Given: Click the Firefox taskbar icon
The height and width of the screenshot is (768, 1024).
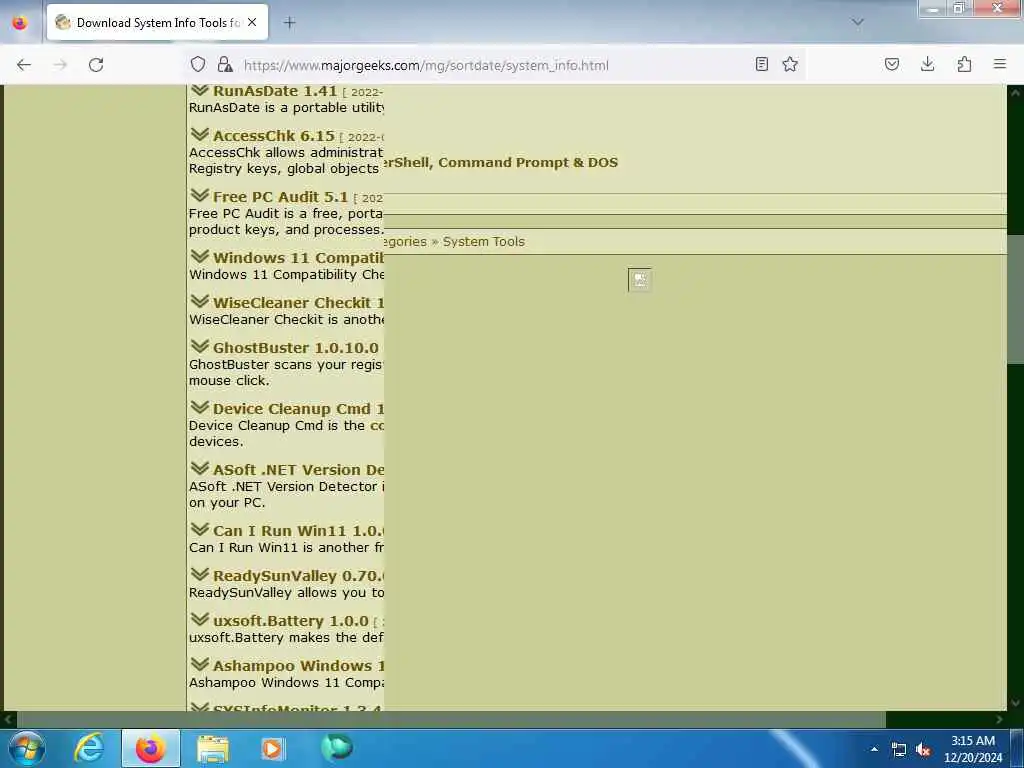Looking at the screenshot, I should (151, 748).
